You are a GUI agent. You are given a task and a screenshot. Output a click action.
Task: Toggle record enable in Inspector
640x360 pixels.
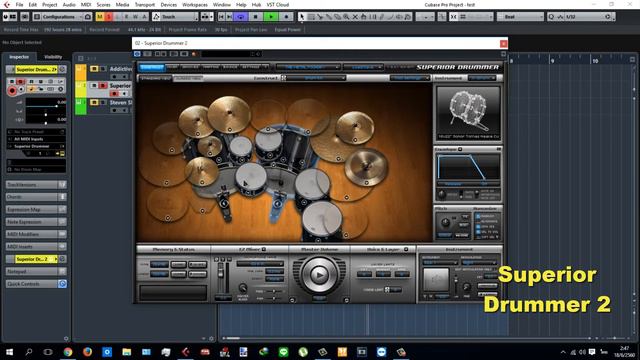[x=12, y=90]
